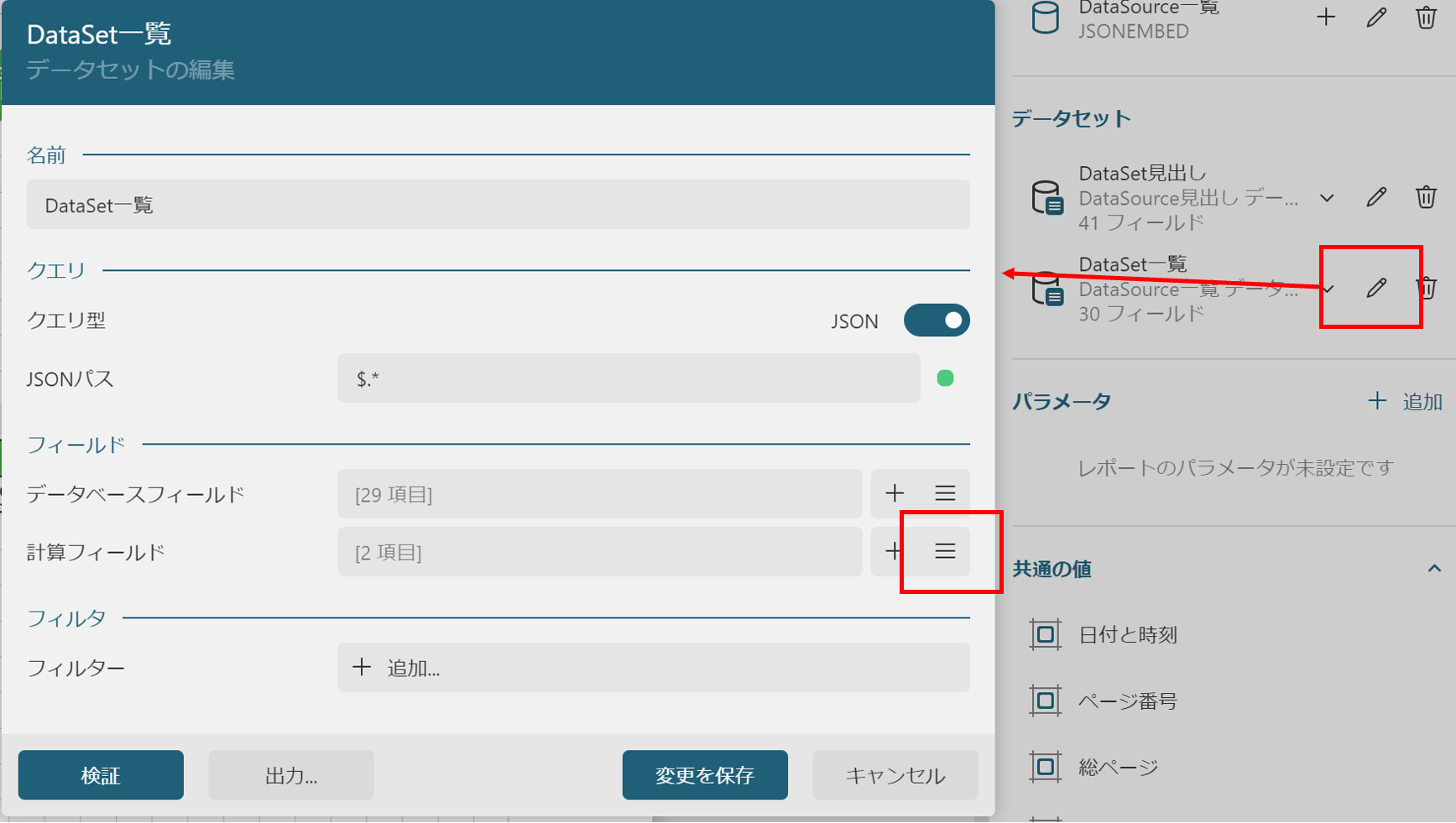
Task: Save changes with 変更を保存
Action: pyautogui.click(x=705, y=775)
